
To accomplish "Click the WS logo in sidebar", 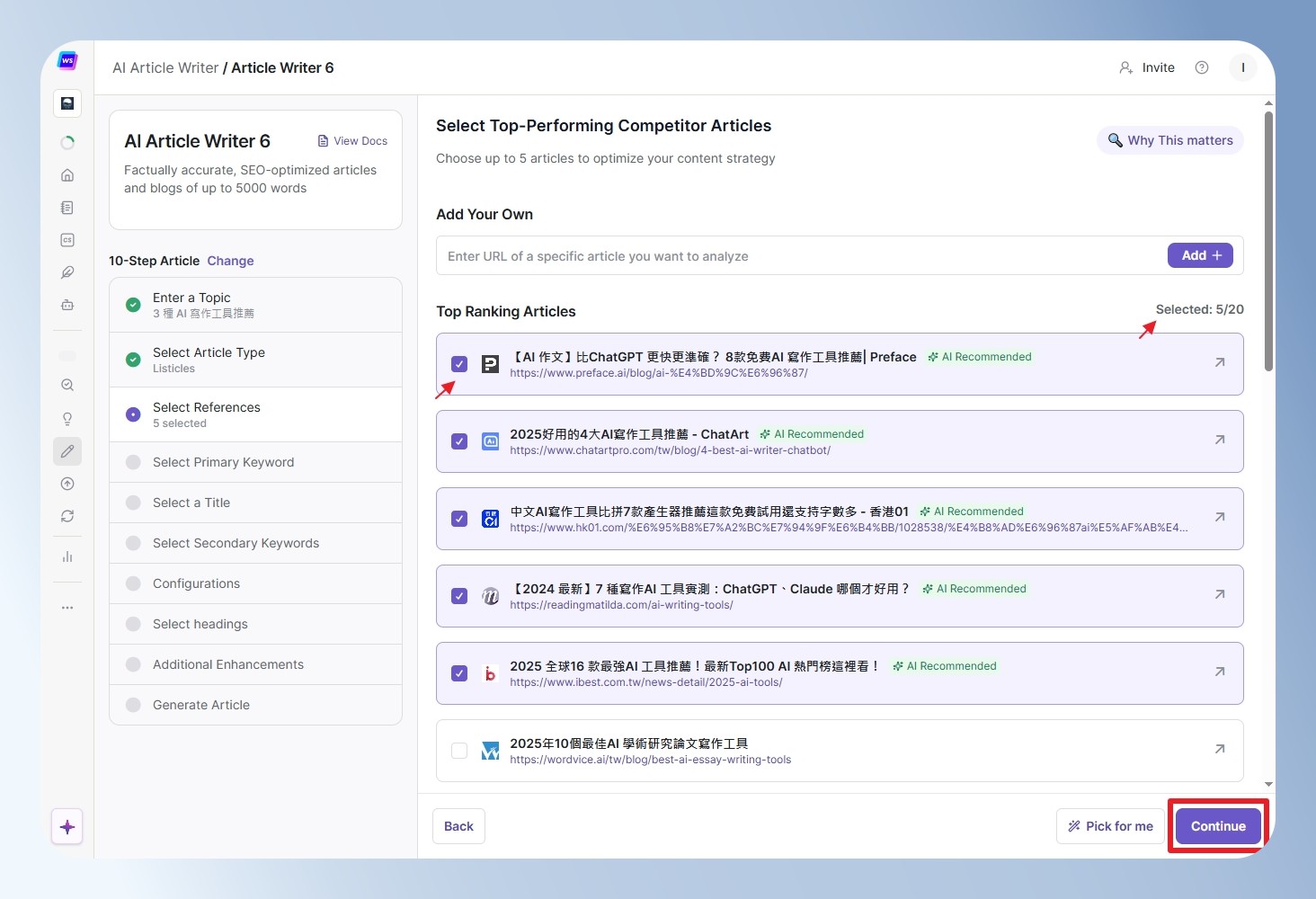I will (67, 61).
